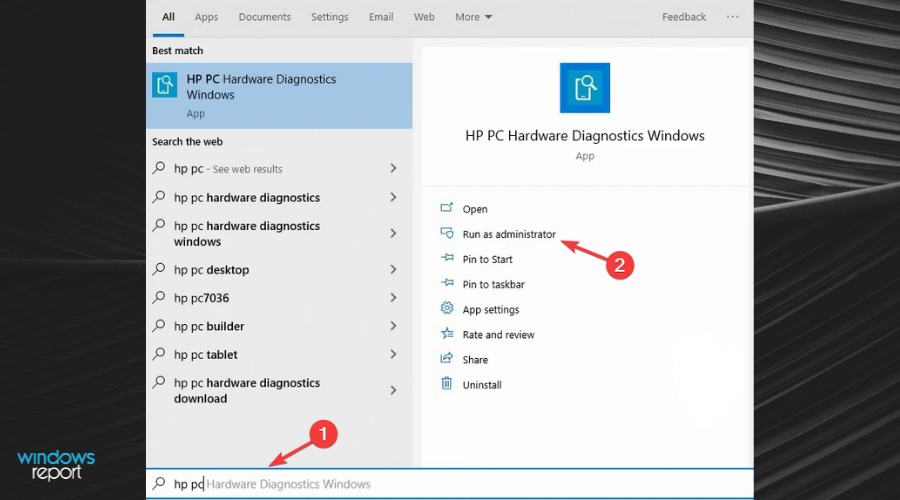The image size is (900, 500).
Task: Open App settings
Action: click(491, 309)
